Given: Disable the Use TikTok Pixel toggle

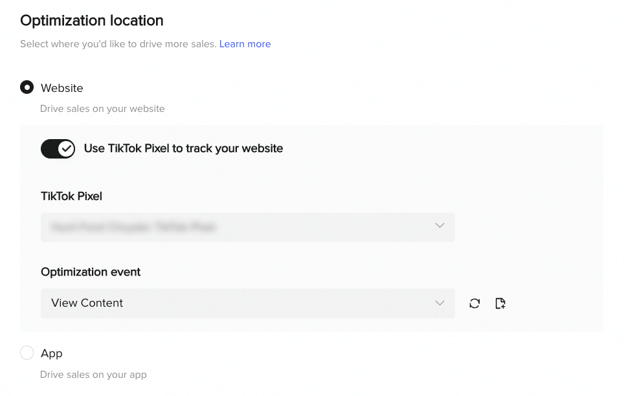Looking at the screenshot, I should 58,149.
